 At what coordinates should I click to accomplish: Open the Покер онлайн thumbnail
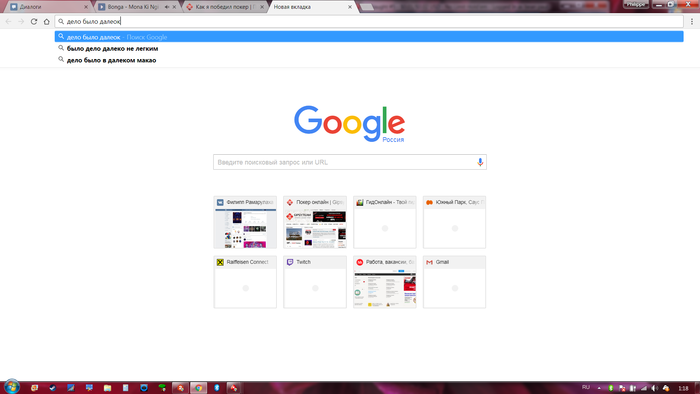pos(315,222)
